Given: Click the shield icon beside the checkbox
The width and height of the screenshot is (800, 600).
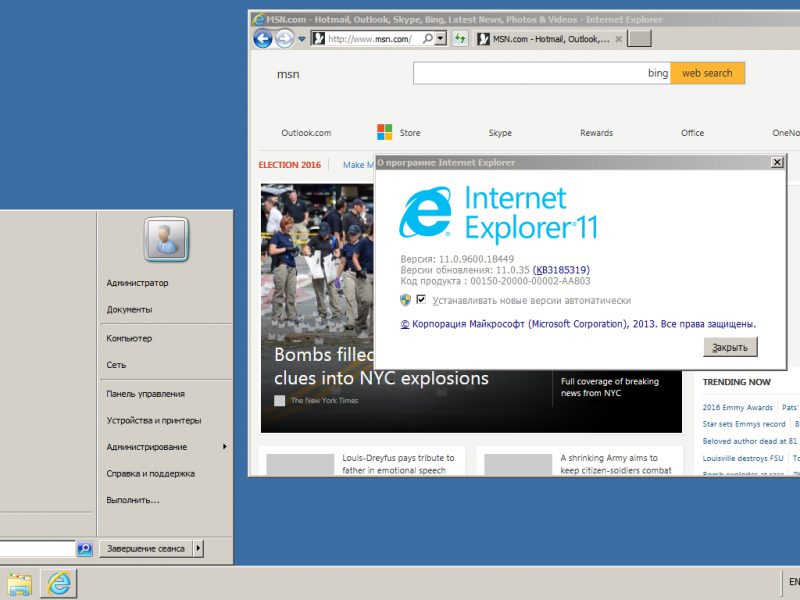Looking at the screenshot, I should point(405,300).
